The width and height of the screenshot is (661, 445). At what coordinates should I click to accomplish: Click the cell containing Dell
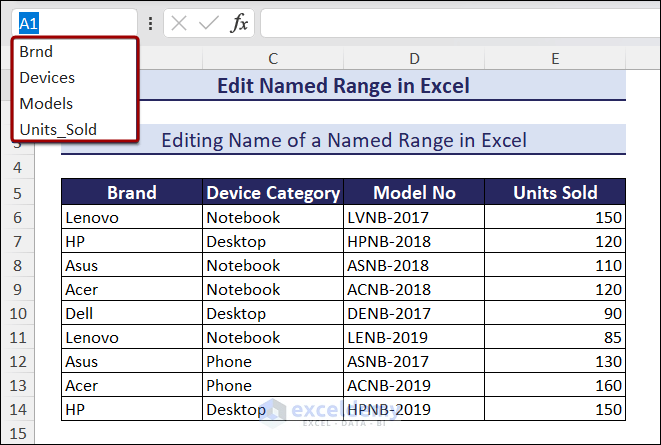131,313
